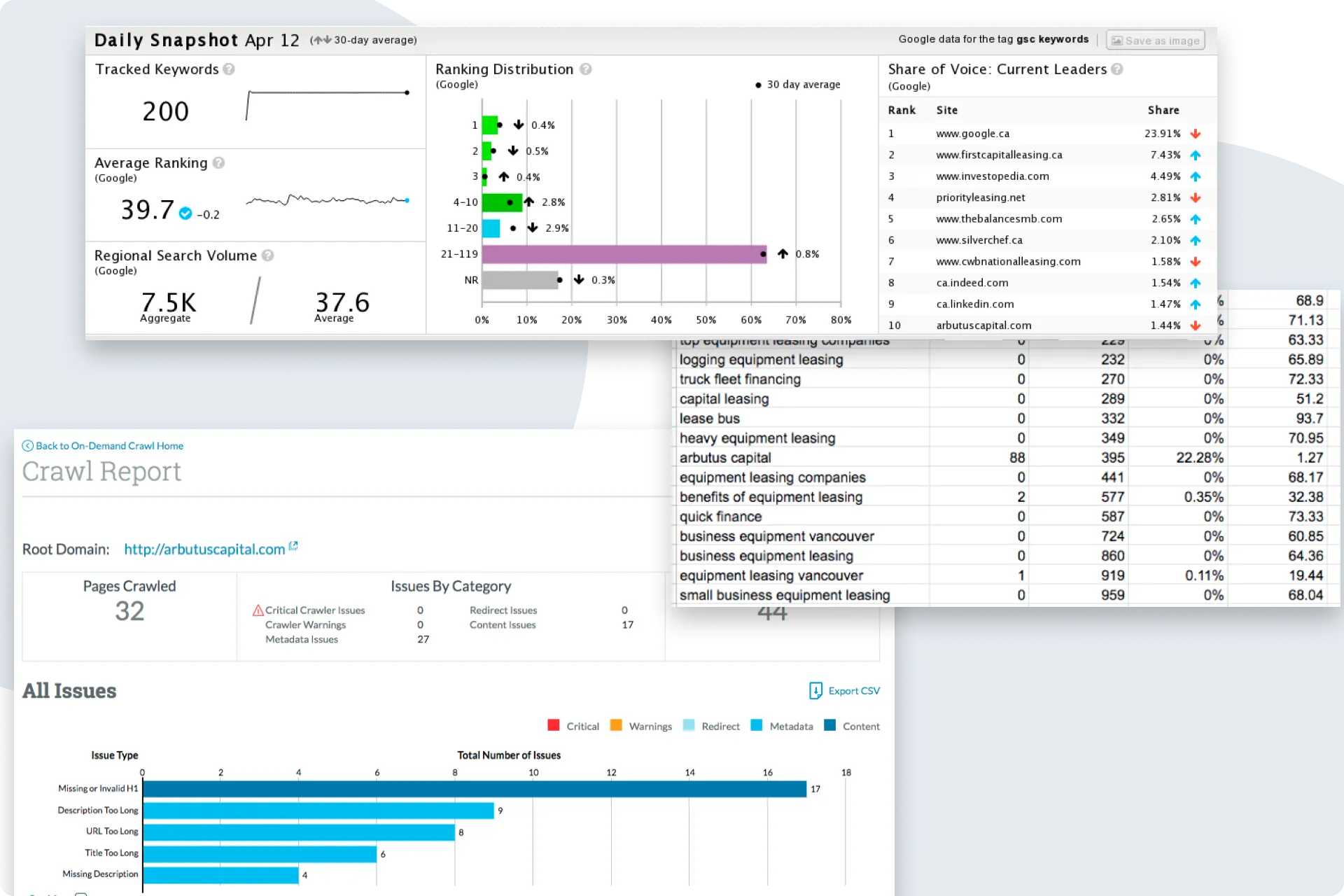Viewport: 1344px width, 896px height.
Task: Click blue up arrow for www.investopedia.com
Action: tap(1196, 176)
